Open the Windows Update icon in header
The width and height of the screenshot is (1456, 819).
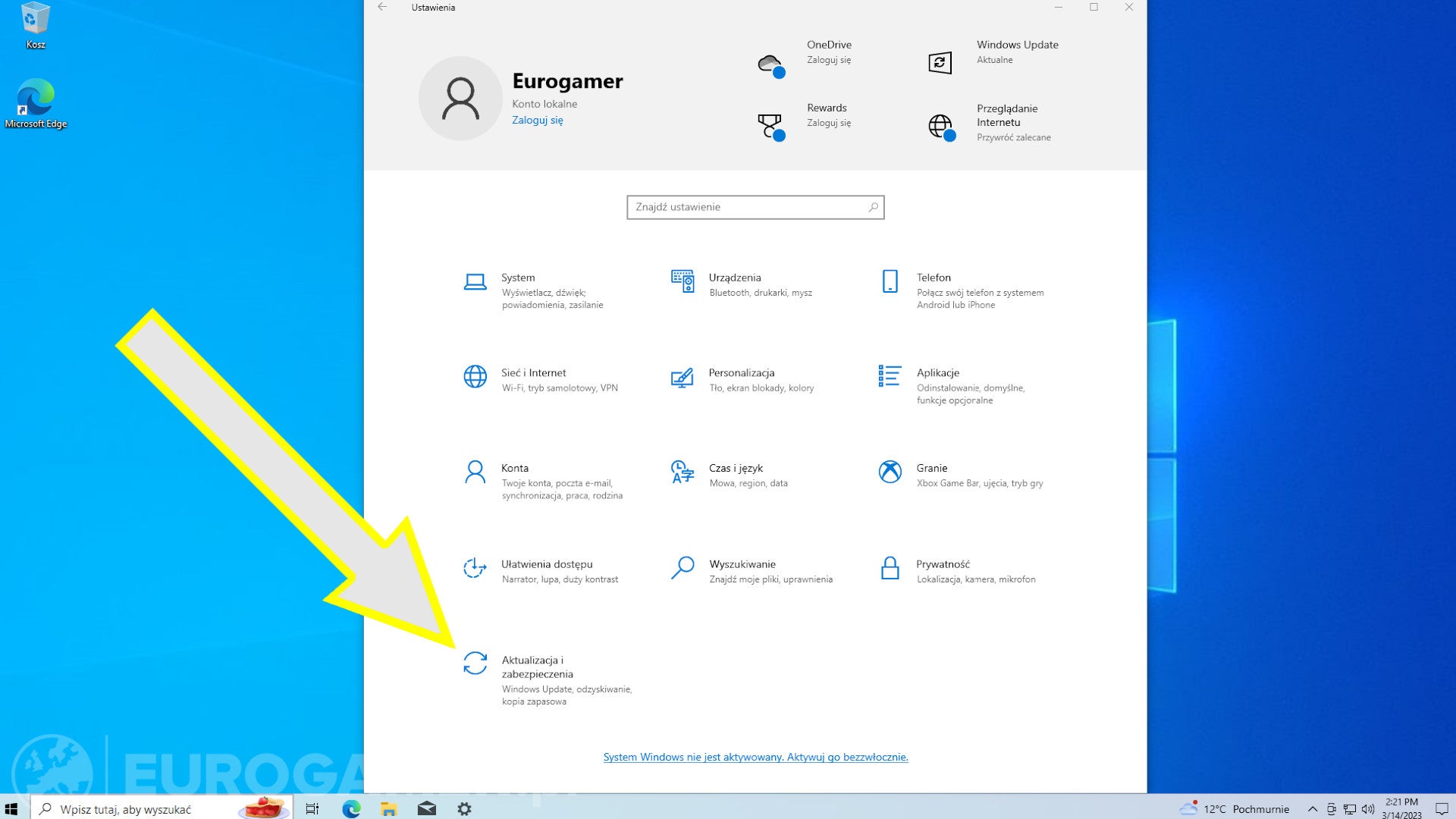coord(940,62)
